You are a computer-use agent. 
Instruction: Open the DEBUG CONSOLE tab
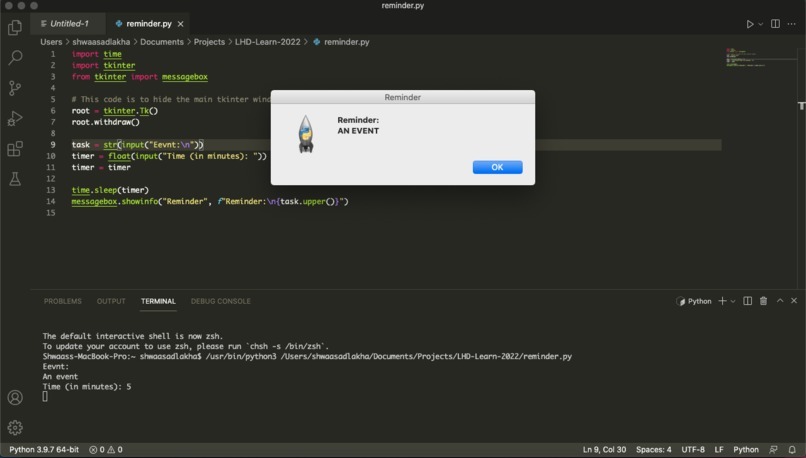point(221,301)
